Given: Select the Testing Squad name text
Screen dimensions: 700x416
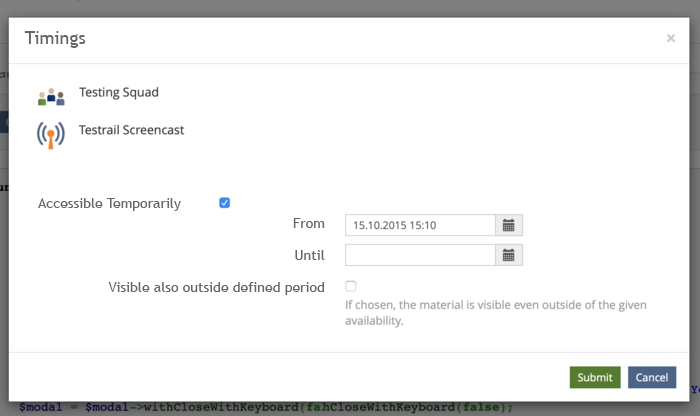Looking at the screenshot, I should coord(119,93).
